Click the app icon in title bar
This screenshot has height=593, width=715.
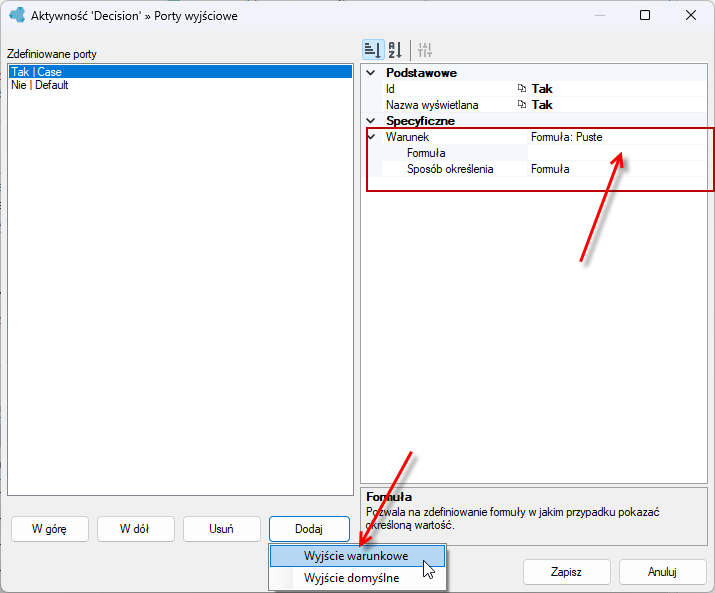pyautogui.click(x=17, y=15)
